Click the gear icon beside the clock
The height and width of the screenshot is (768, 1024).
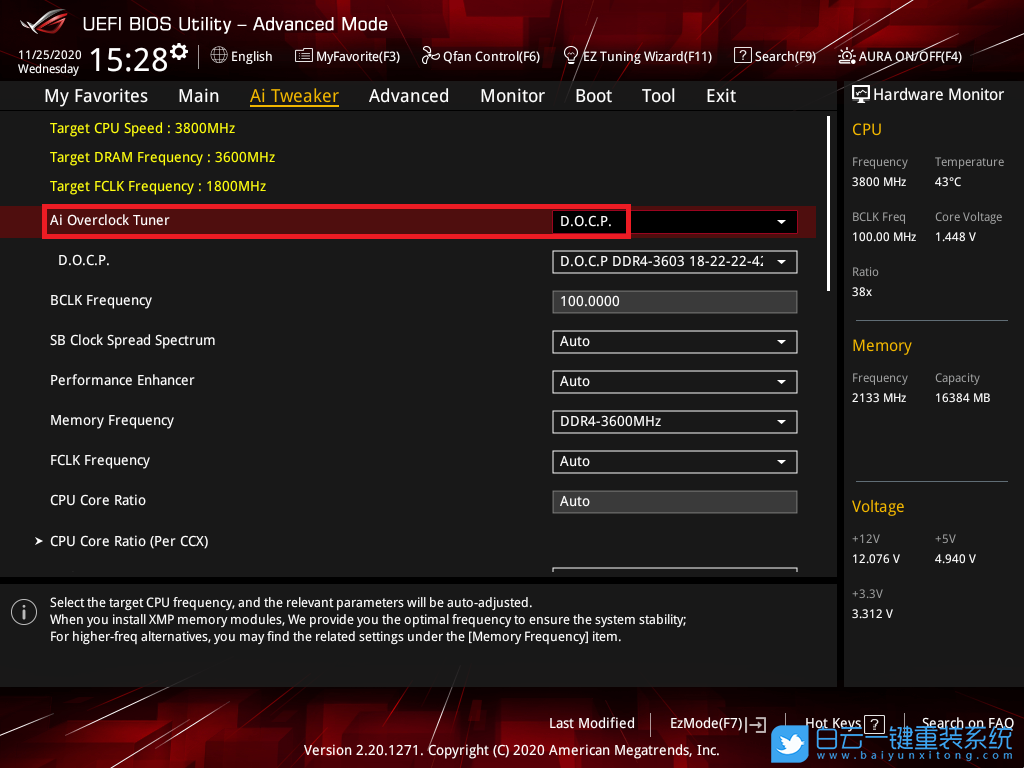click(179, 51)
